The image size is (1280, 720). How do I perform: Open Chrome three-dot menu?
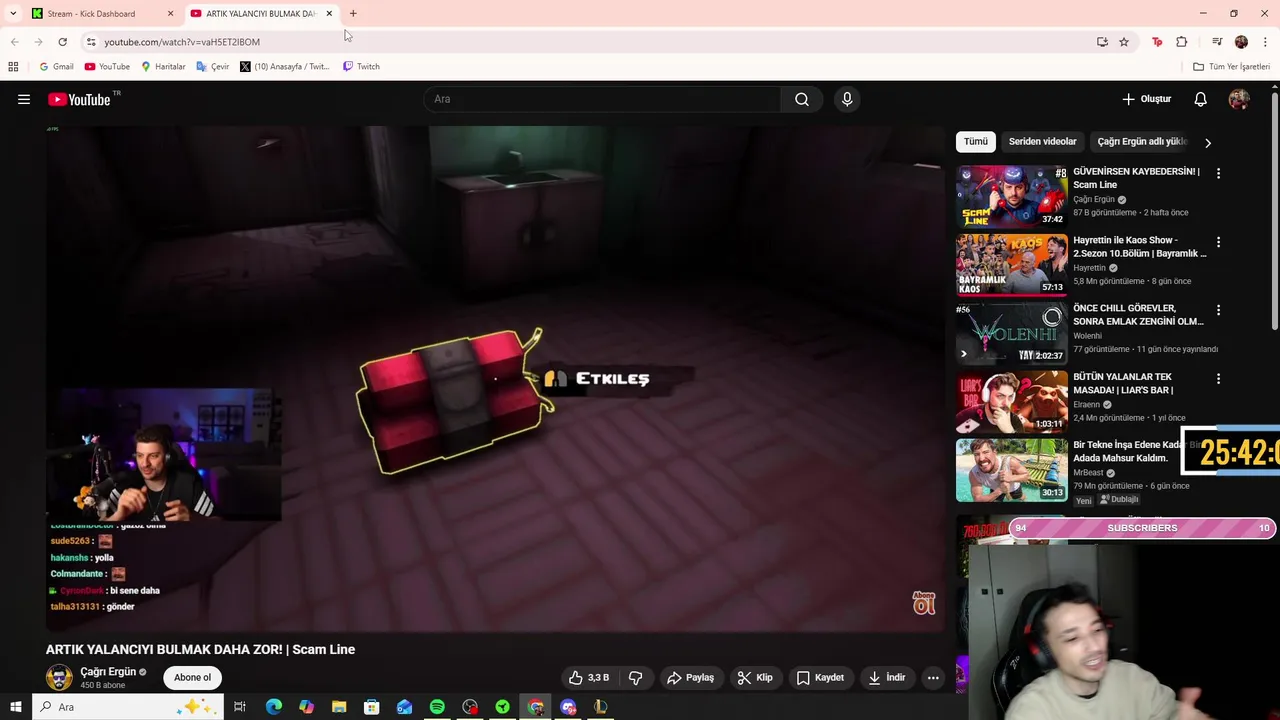click(1265, 42)
